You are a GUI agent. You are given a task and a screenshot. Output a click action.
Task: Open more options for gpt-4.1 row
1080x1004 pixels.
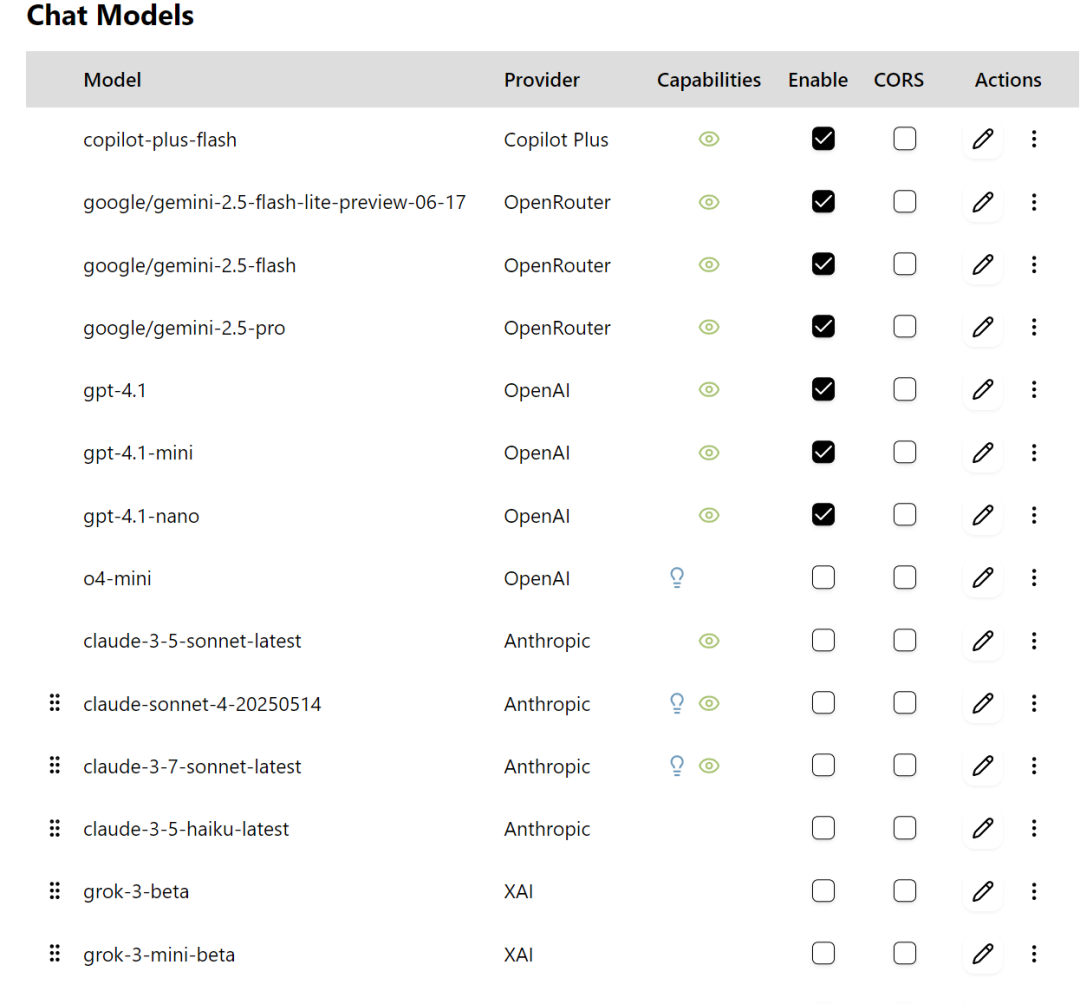tap(1033, 390)
